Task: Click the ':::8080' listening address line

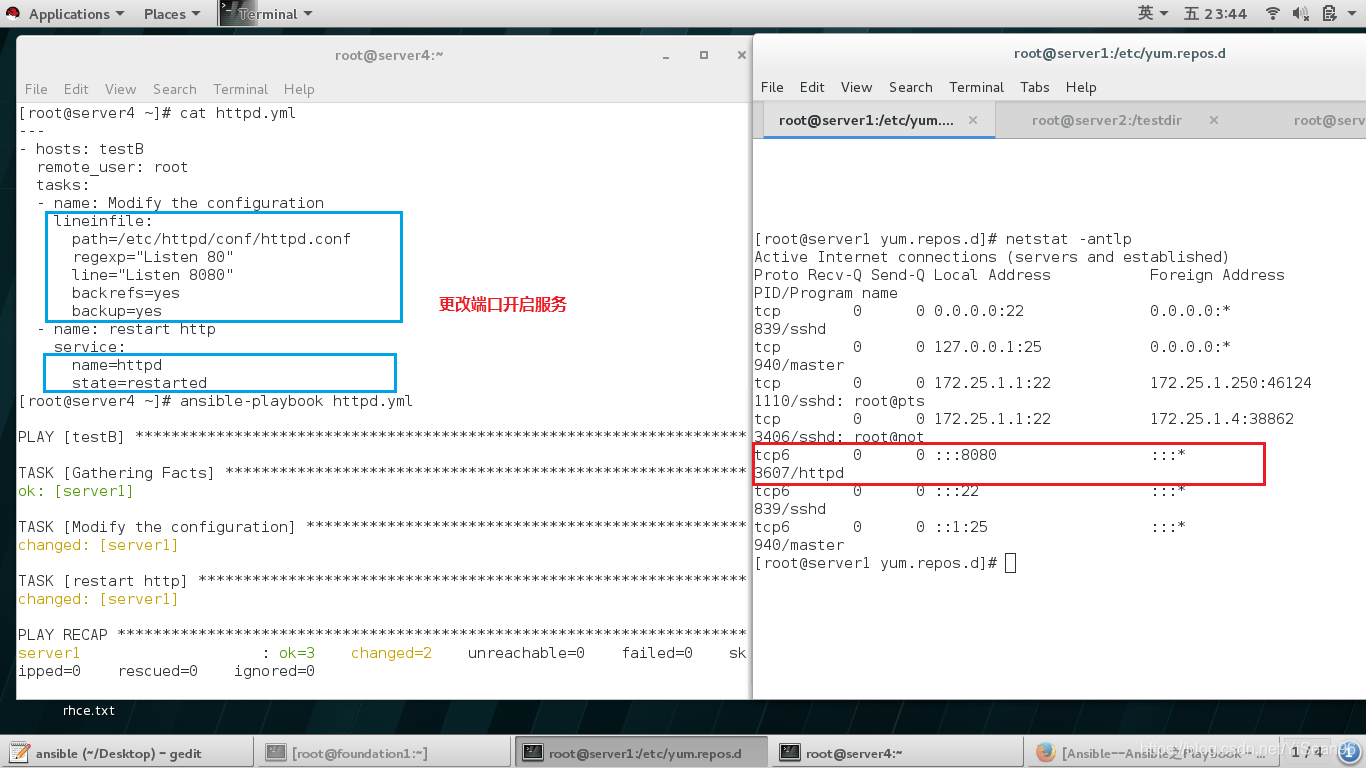Action: pyautogui.click(x=965, y=455)
